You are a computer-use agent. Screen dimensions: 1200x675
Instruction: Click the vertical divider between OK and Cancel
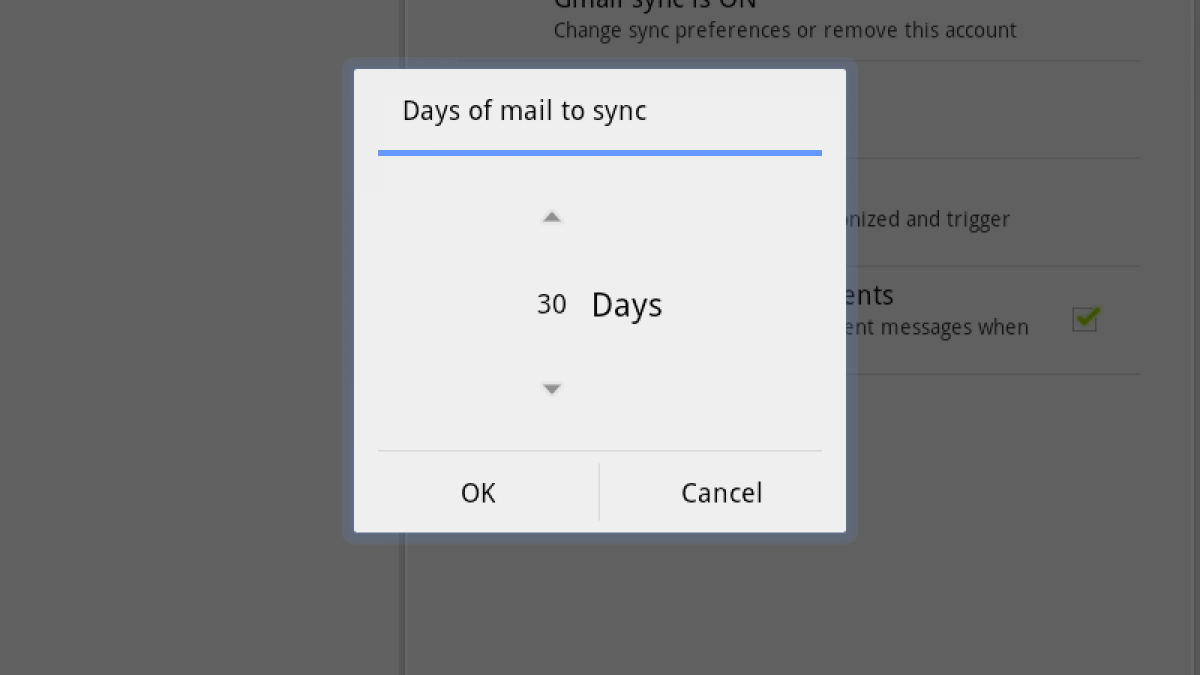pos(599,492)
